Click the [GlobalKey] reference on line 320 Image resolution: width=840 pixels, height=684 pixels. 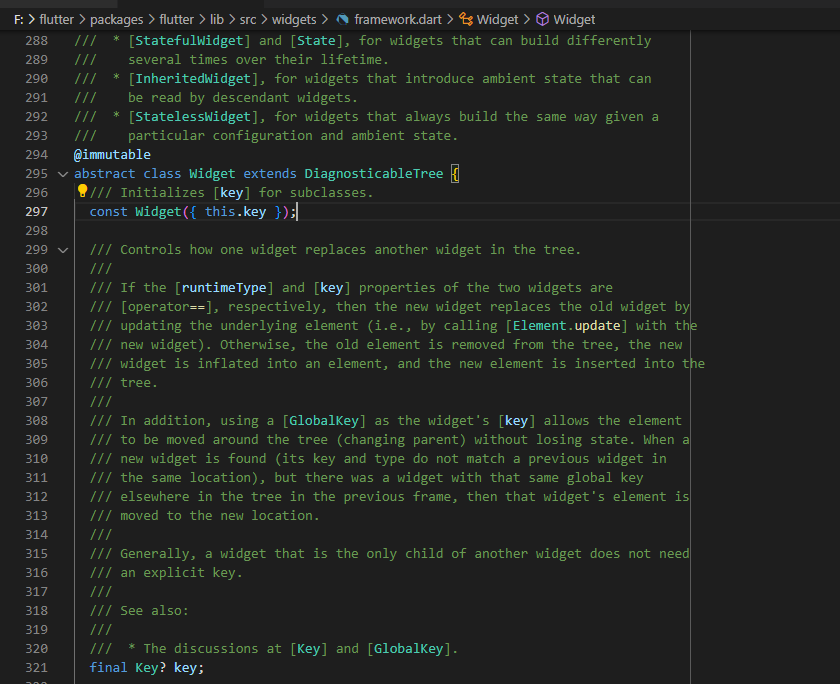(409, 649)
